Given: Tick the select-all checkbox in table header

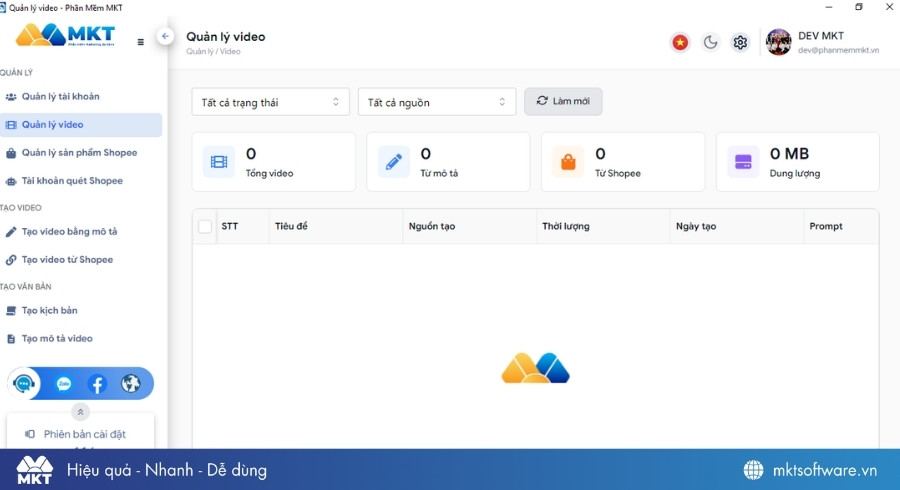Looking at the screenshot, I should 205,226.
